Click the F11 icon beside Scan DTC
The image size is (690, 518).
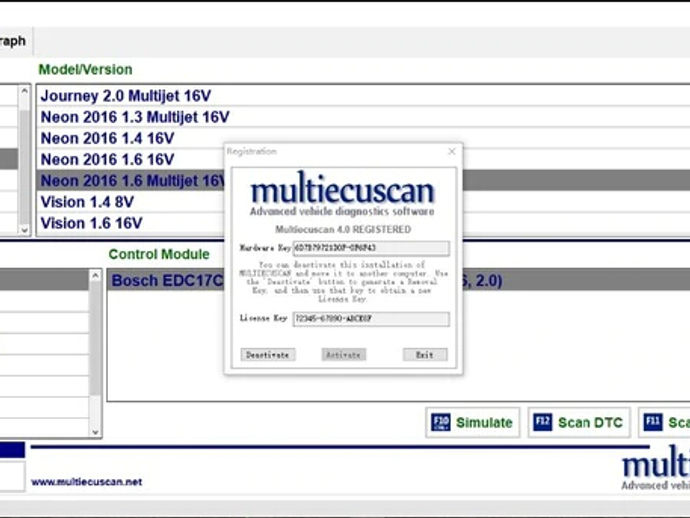653,422
